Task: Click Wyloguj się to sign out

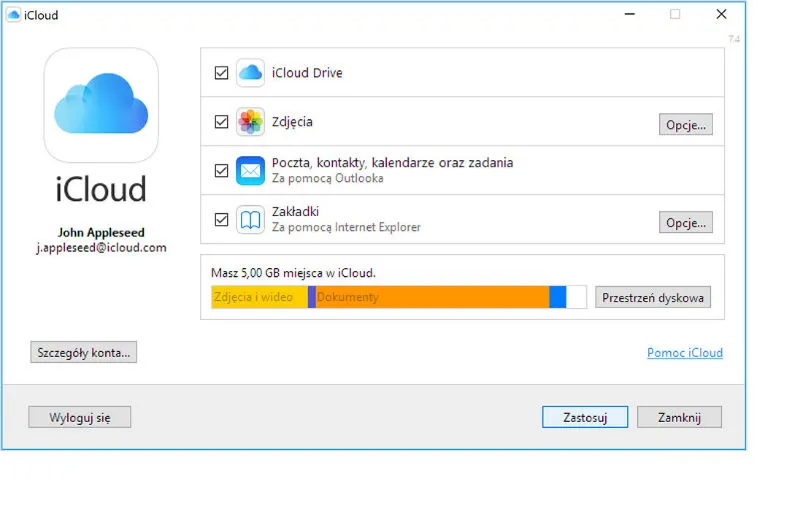Action: point(80,417)
